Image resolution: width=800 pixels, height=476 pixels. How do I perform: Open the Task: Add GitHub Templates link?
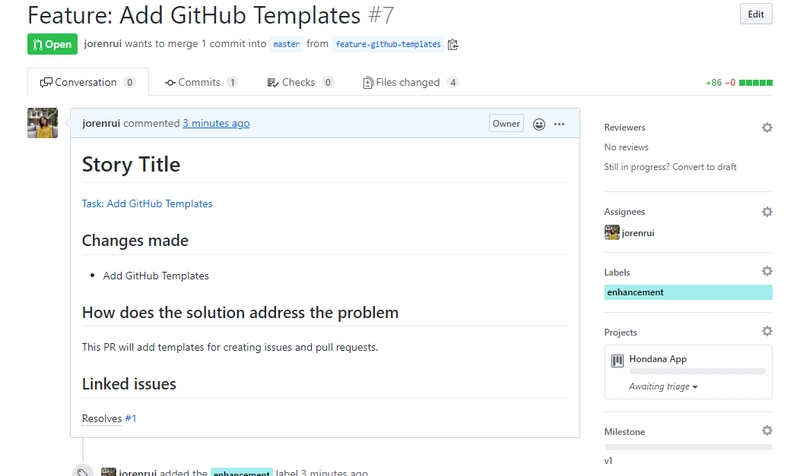point(147,204)
